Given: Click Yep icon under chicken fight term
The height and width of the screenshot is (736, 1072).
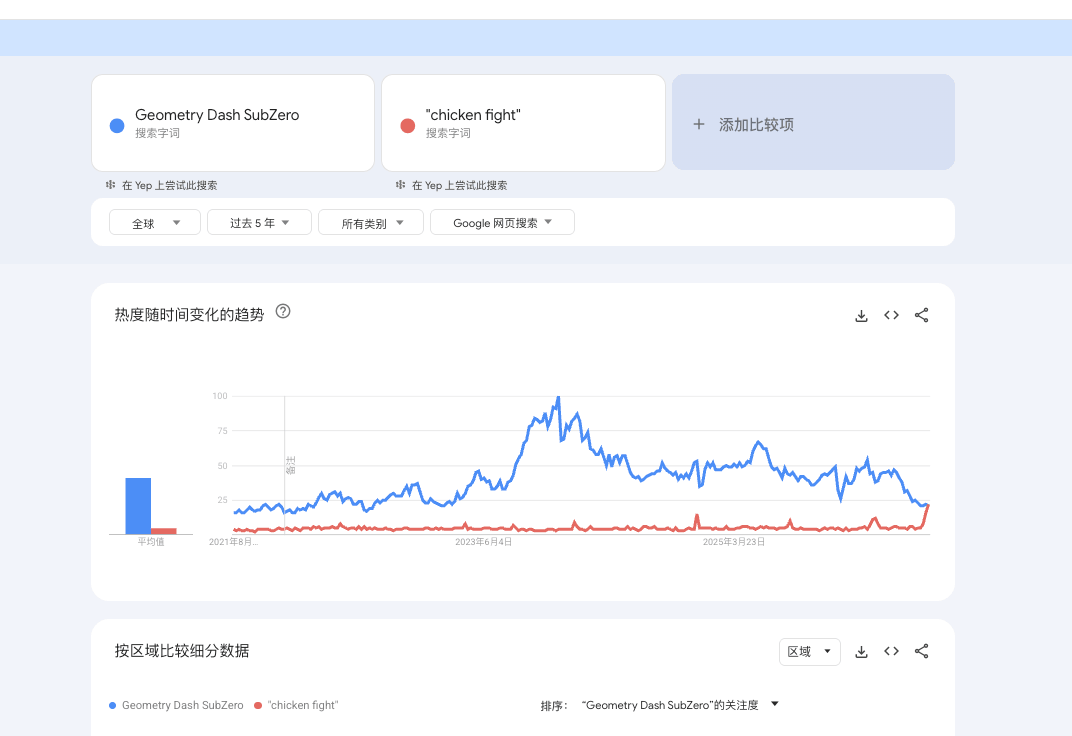Looking at the screenshot, I should point(401,185).
